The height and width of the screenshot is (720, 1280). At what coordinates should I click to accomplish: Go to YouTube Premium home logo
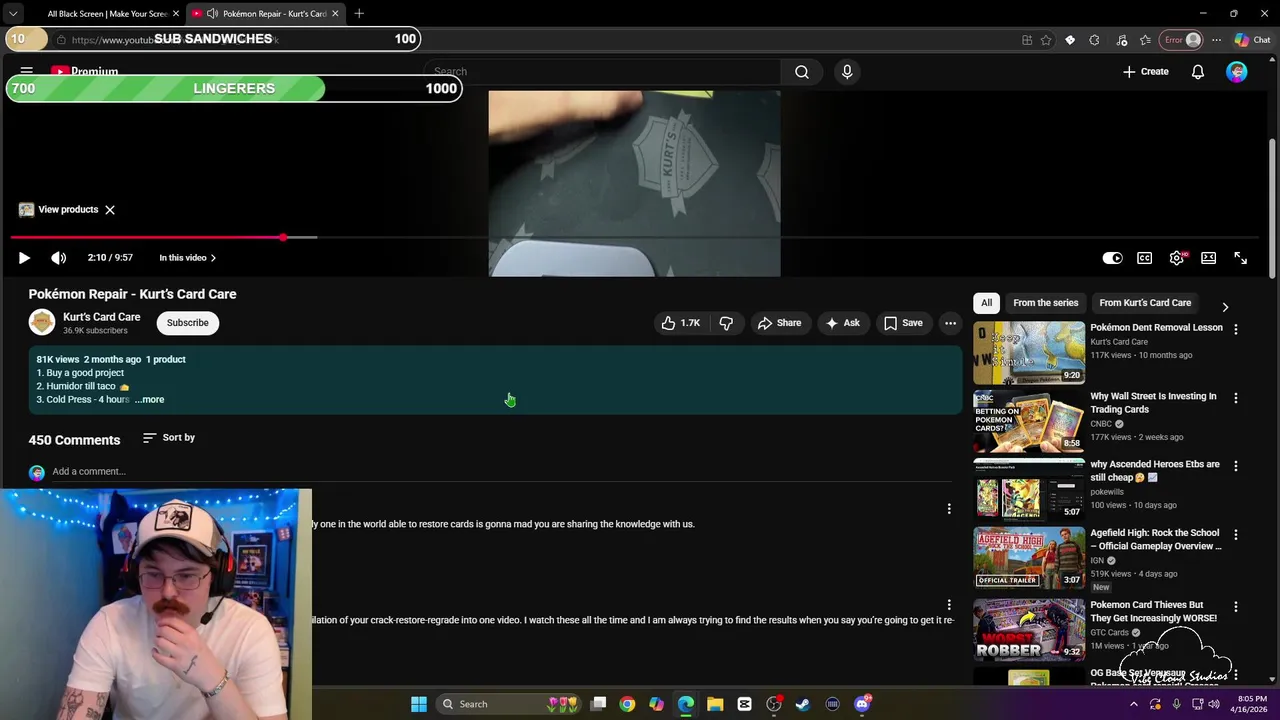click(84, 72)
